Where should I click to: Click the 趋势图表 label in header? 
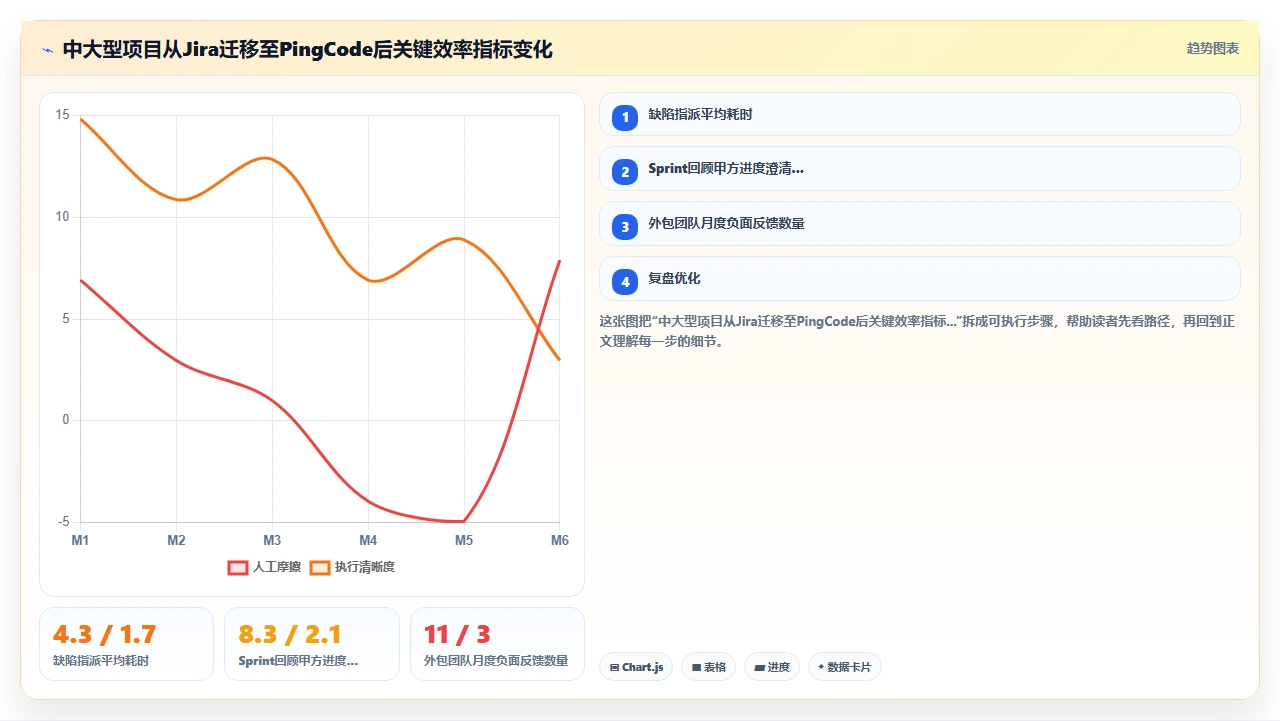(x=1213, y=48)
